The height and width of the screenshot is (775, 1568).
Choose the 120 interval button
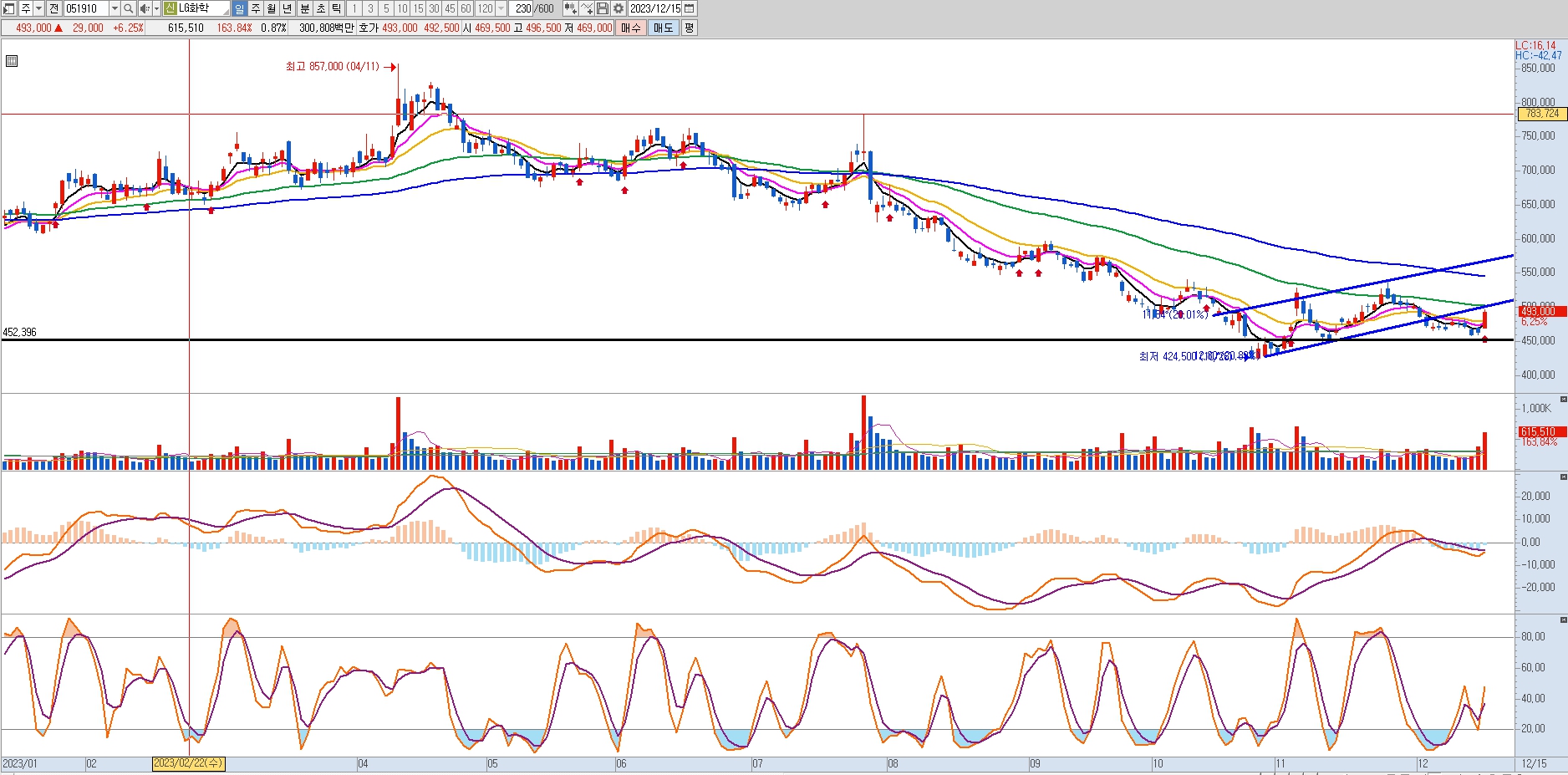pyautogui.click(x=485, y=8)
